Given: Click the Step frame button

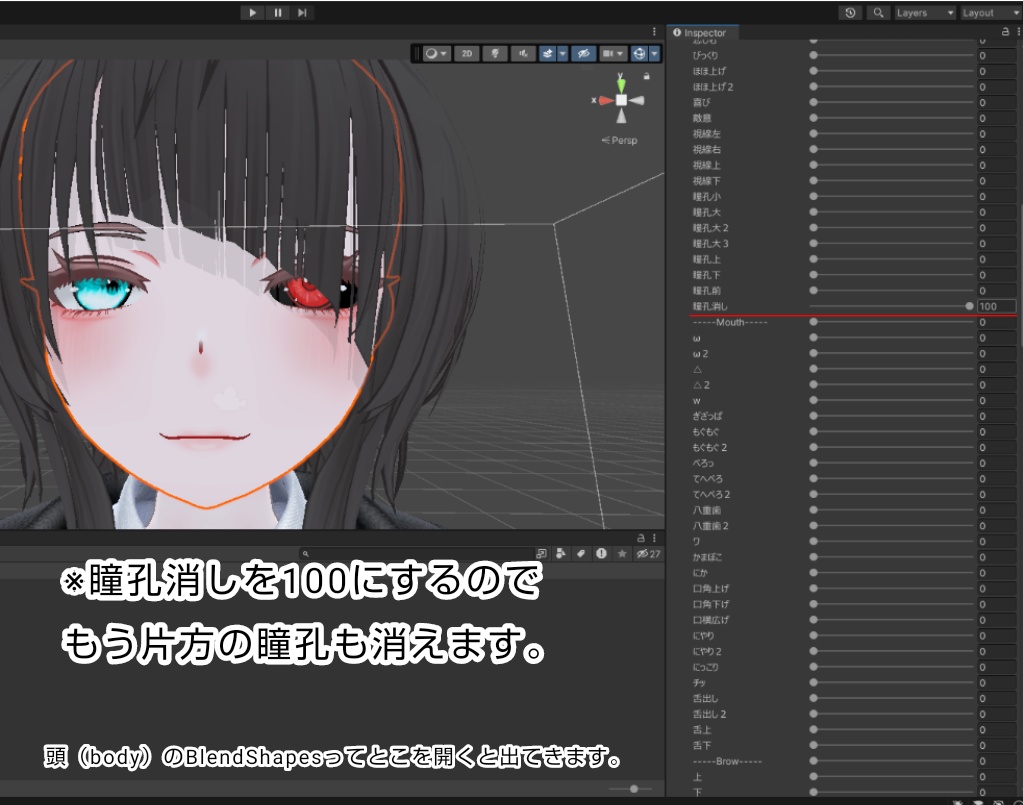Looking at the screenshot, I should pyautogui.click(x=302, y=12).
